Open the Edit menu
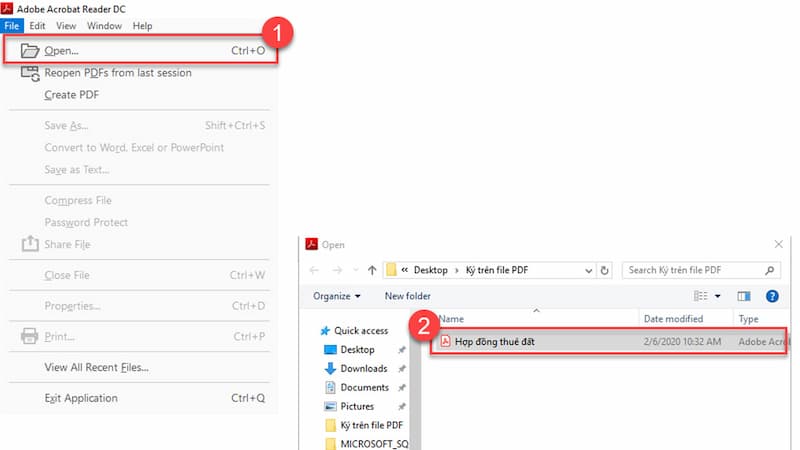 point(37,26)
